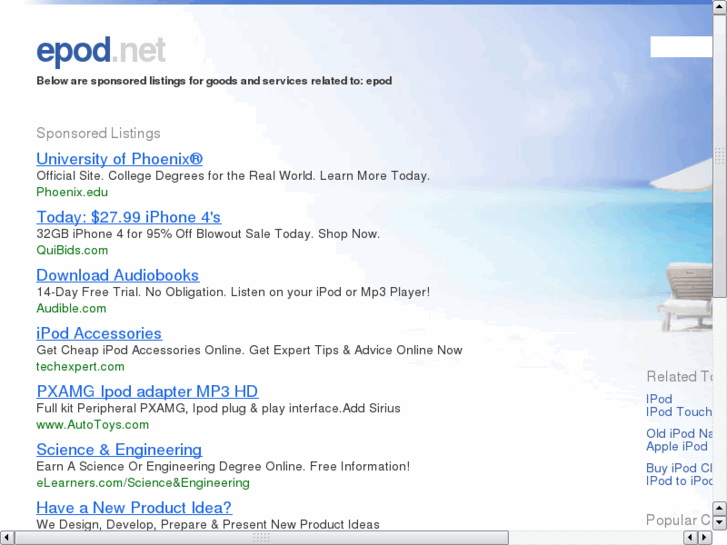The width and height of the screenshot is (727, 545).
Task: Open the University of Phoenix® link
Action: (x=120, y=159)
